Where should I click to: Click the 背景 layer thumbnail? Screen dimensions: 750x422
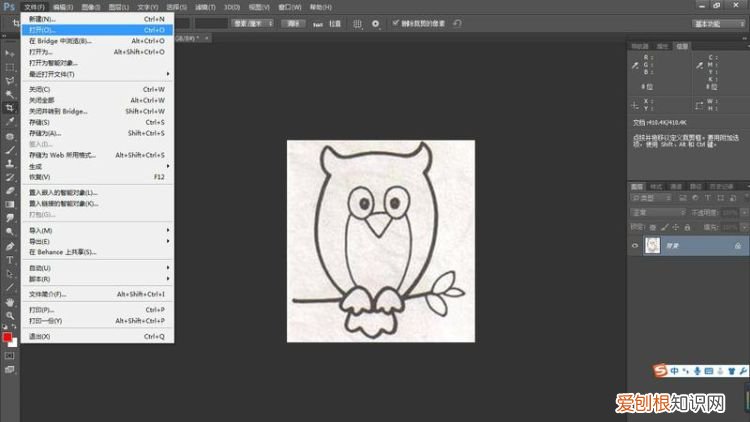(x=652, y=245)
